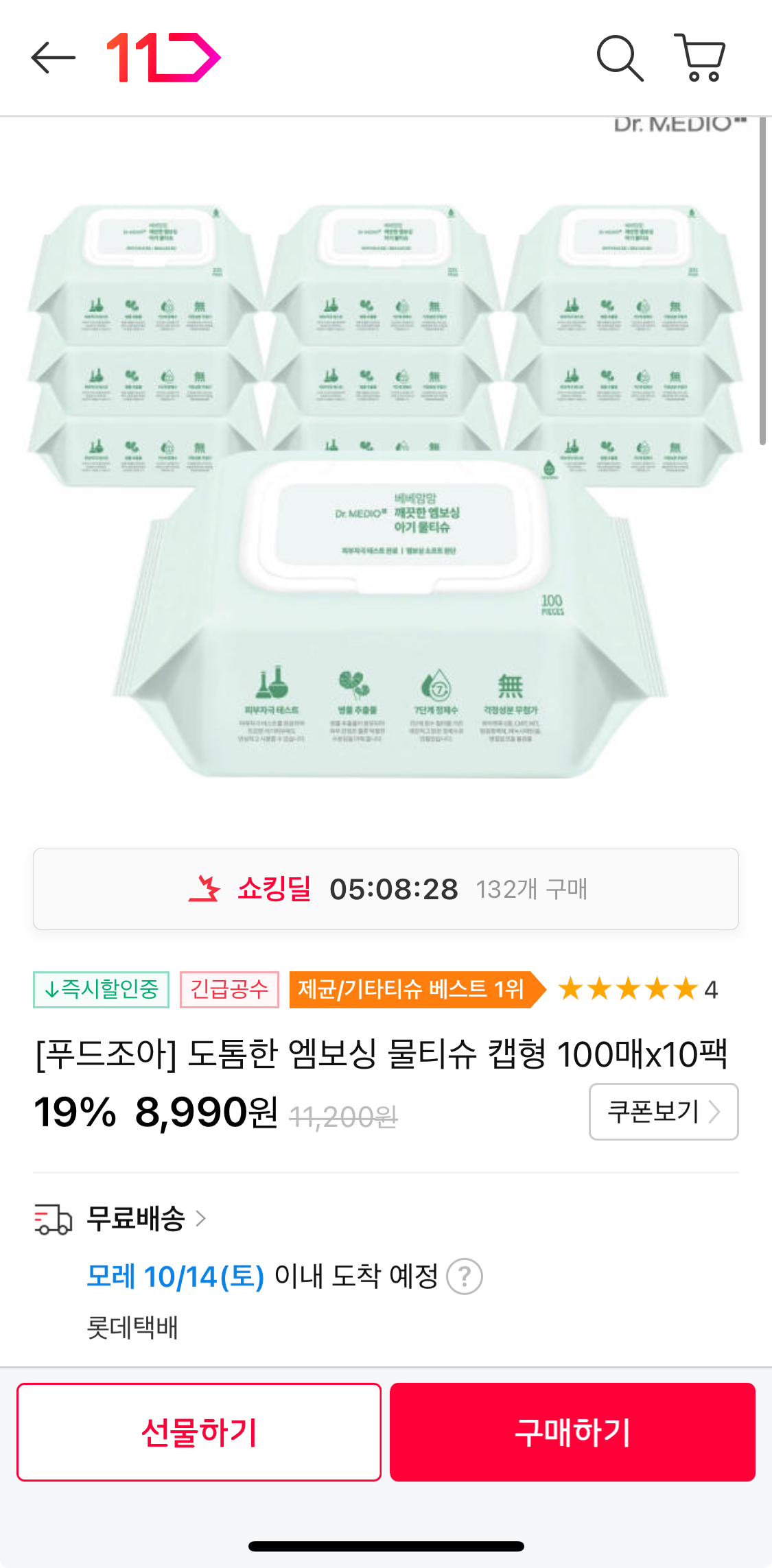Click the page scrollbar on the right edge

click(762, 281)
